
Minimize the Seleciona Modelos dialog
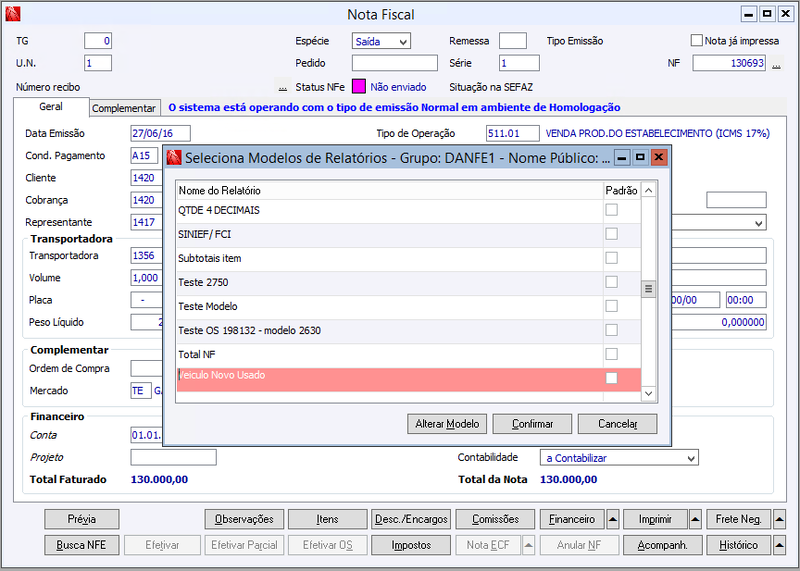pos(621,157)
